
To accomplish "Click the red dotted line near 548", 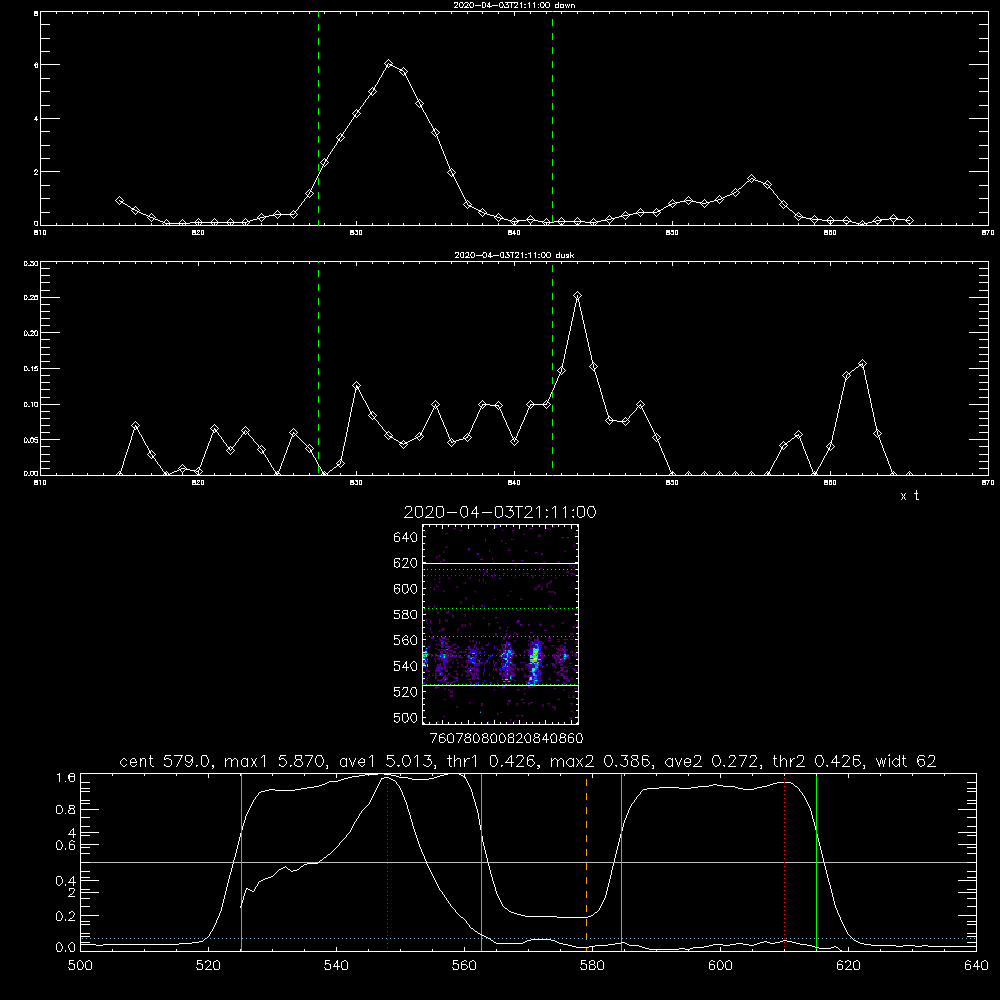I will point(388,862).
